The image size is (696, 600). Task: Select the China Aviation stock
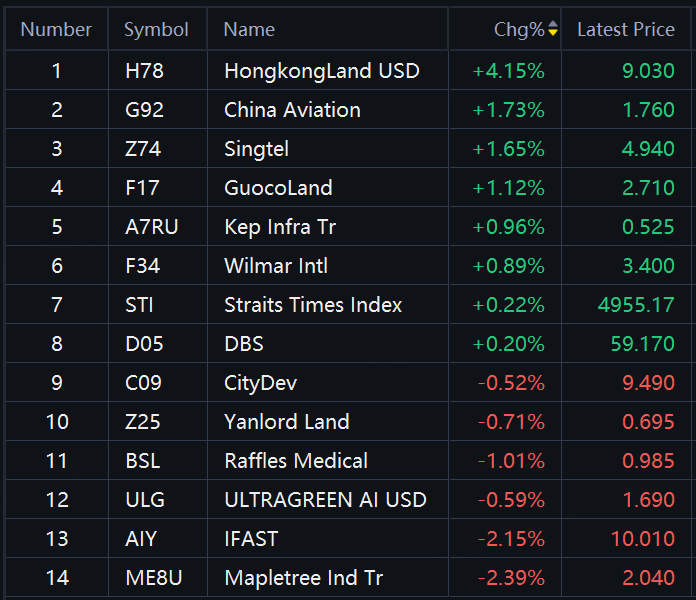point(292,110)
